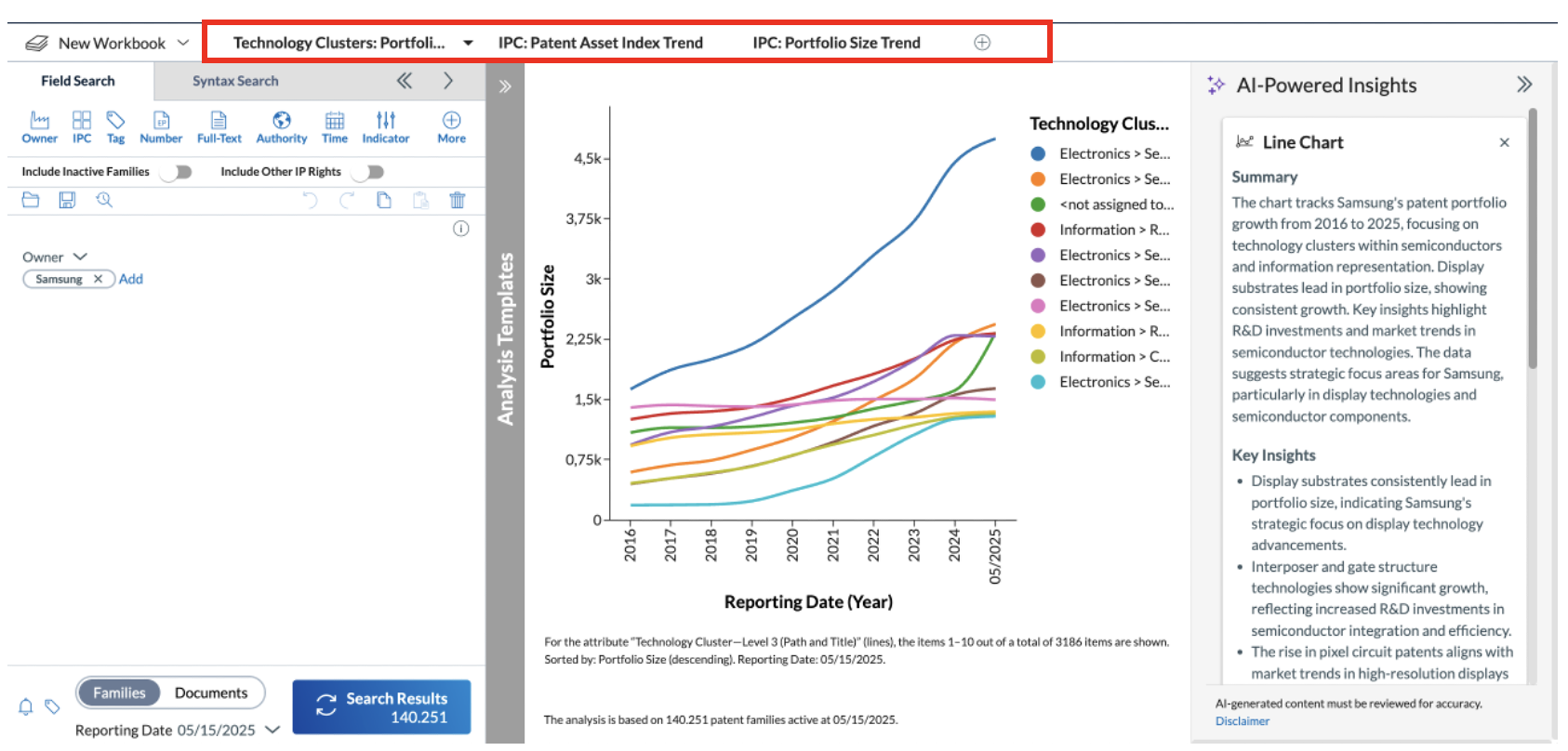Collapse the AI-Powered Insights panel
Image resolution: width=1568 pixels, height=751 pixels.
click(x=1524, y=85)
